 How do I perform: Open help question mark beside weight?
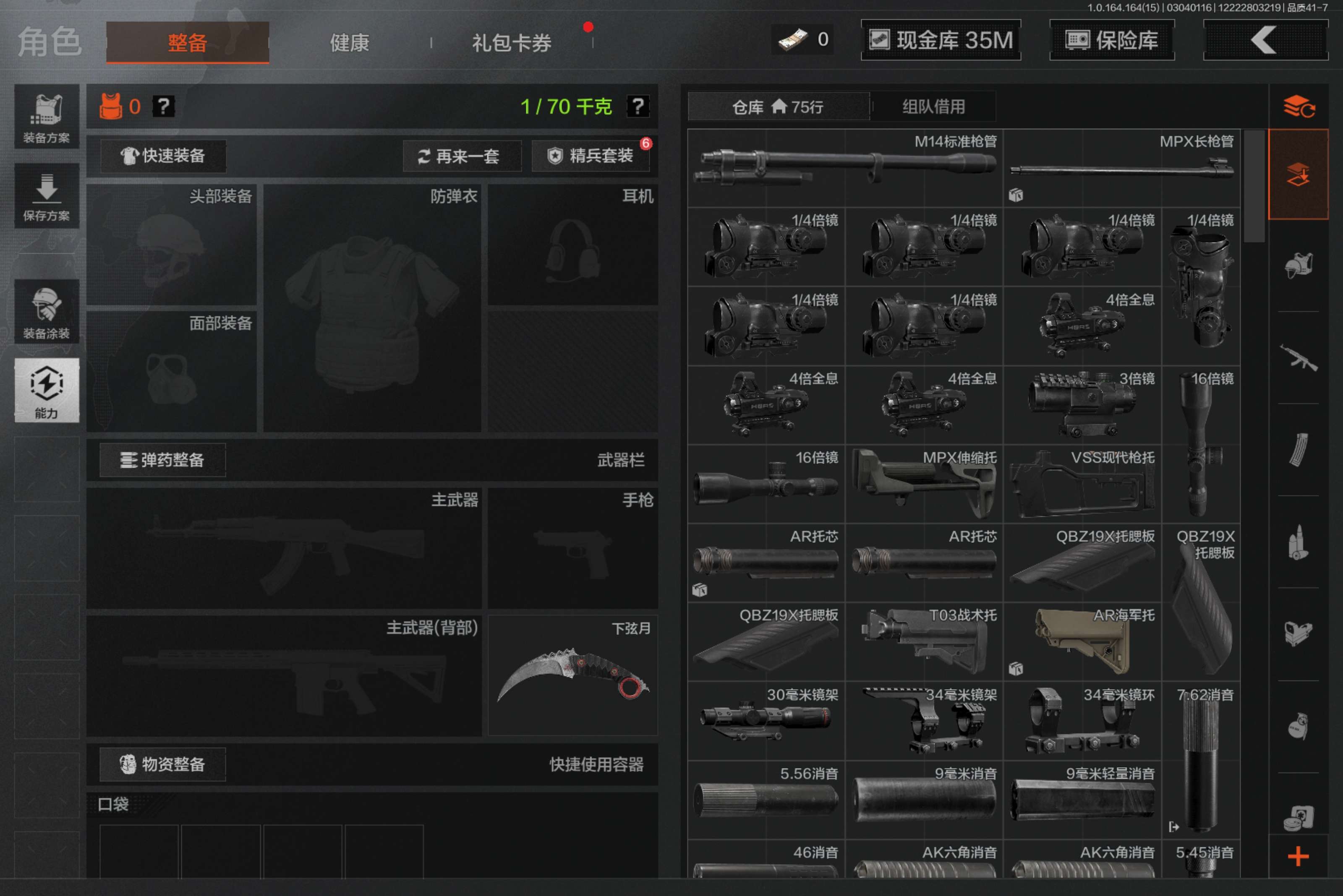[x=638, y=106]
